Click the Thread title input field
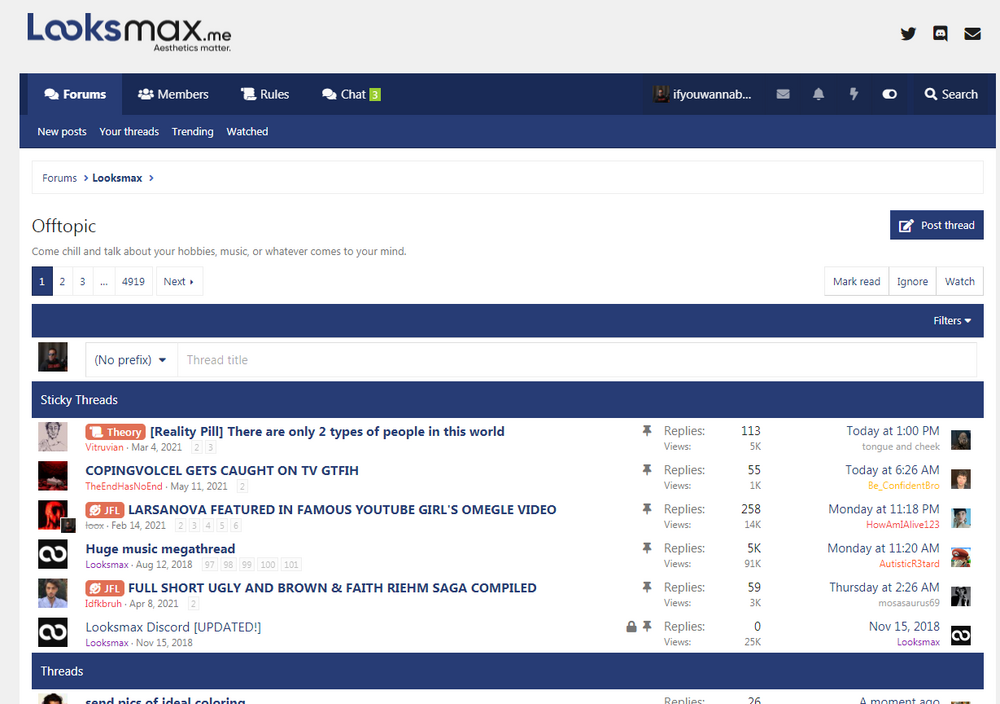Image resolution: width=1000 pixels, height=704 pixels. click(x=577, y=360)
